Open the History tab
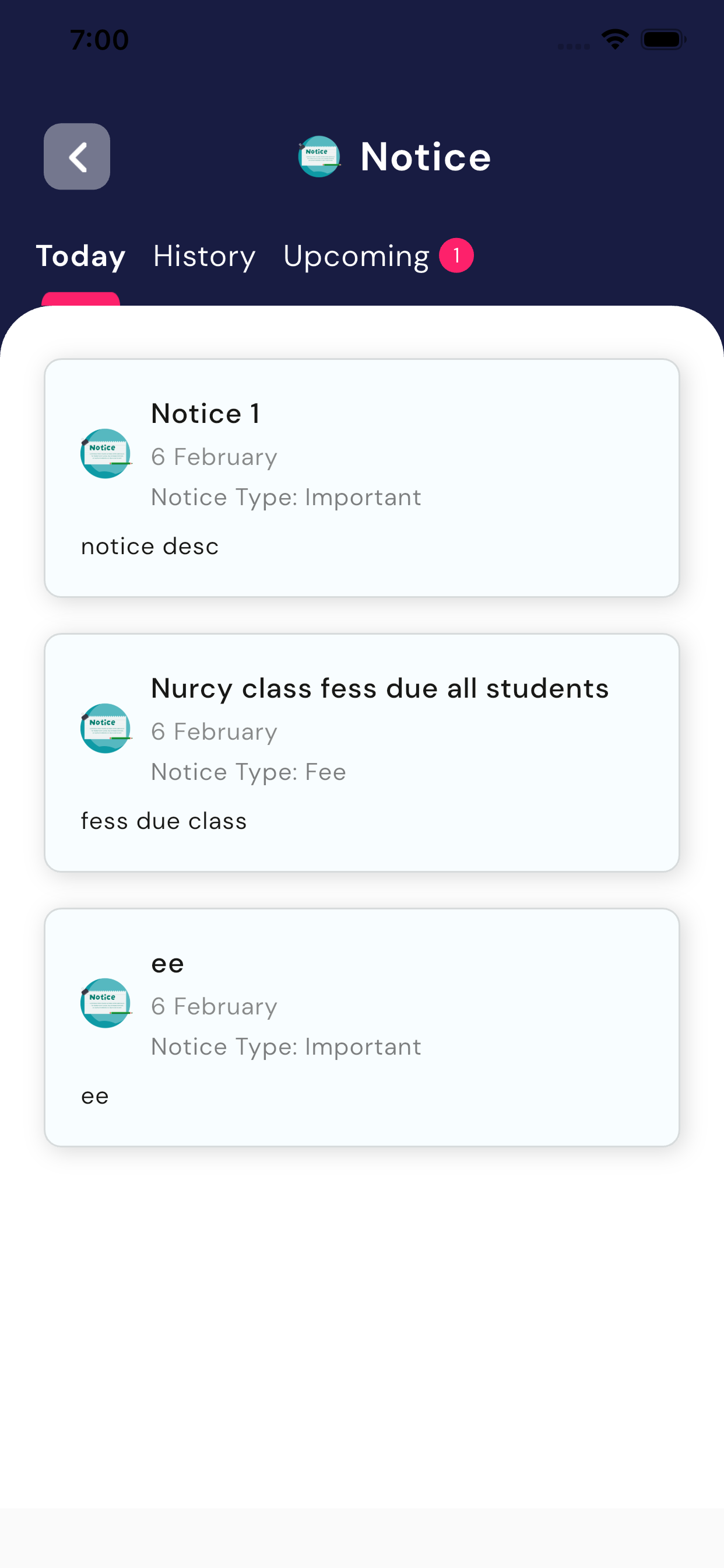This screenshot has width=724, height=1568. click(205, 256)
